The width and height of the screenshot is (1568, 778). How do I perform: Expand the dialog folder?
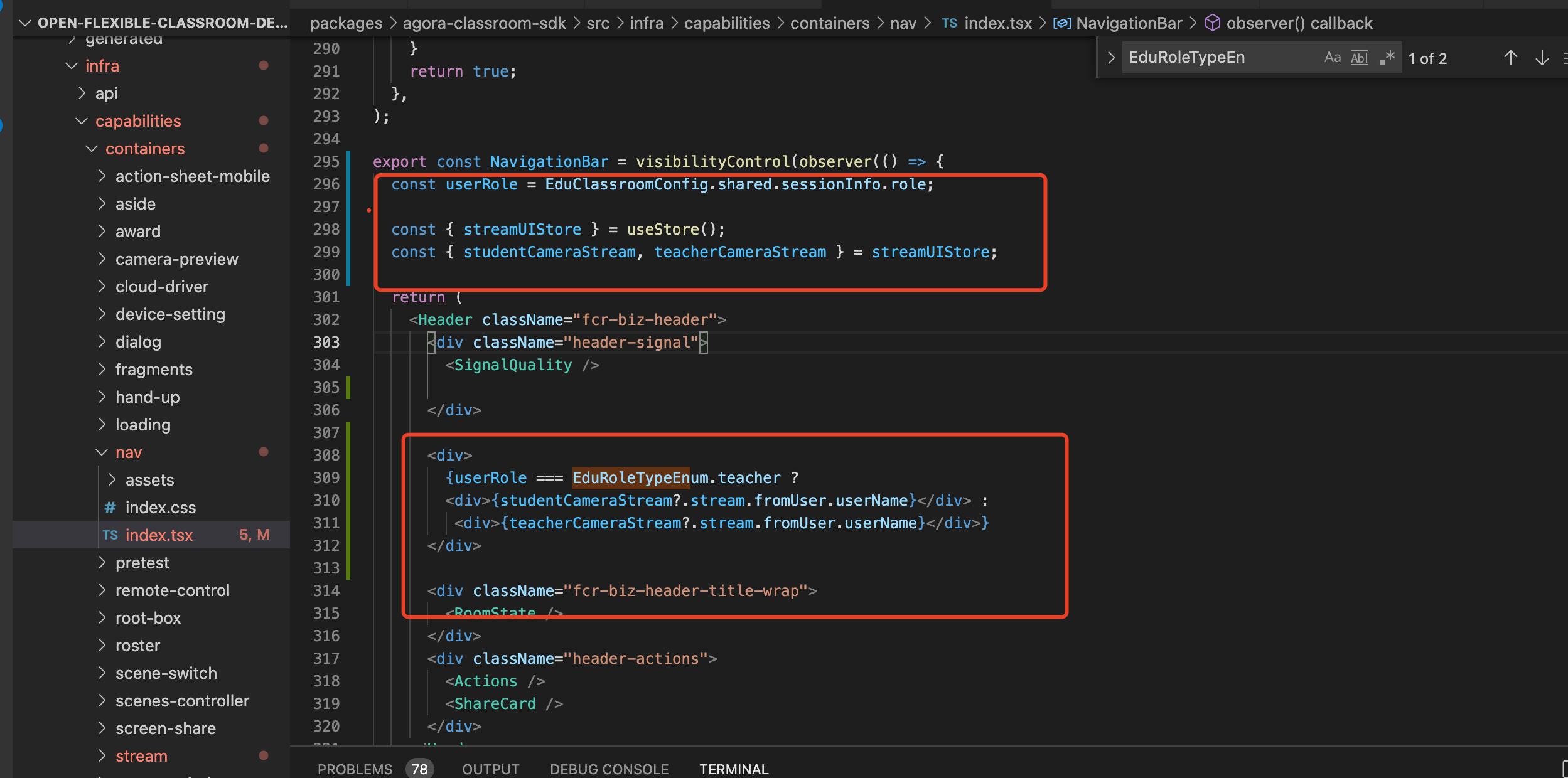[x=102, y=342]
